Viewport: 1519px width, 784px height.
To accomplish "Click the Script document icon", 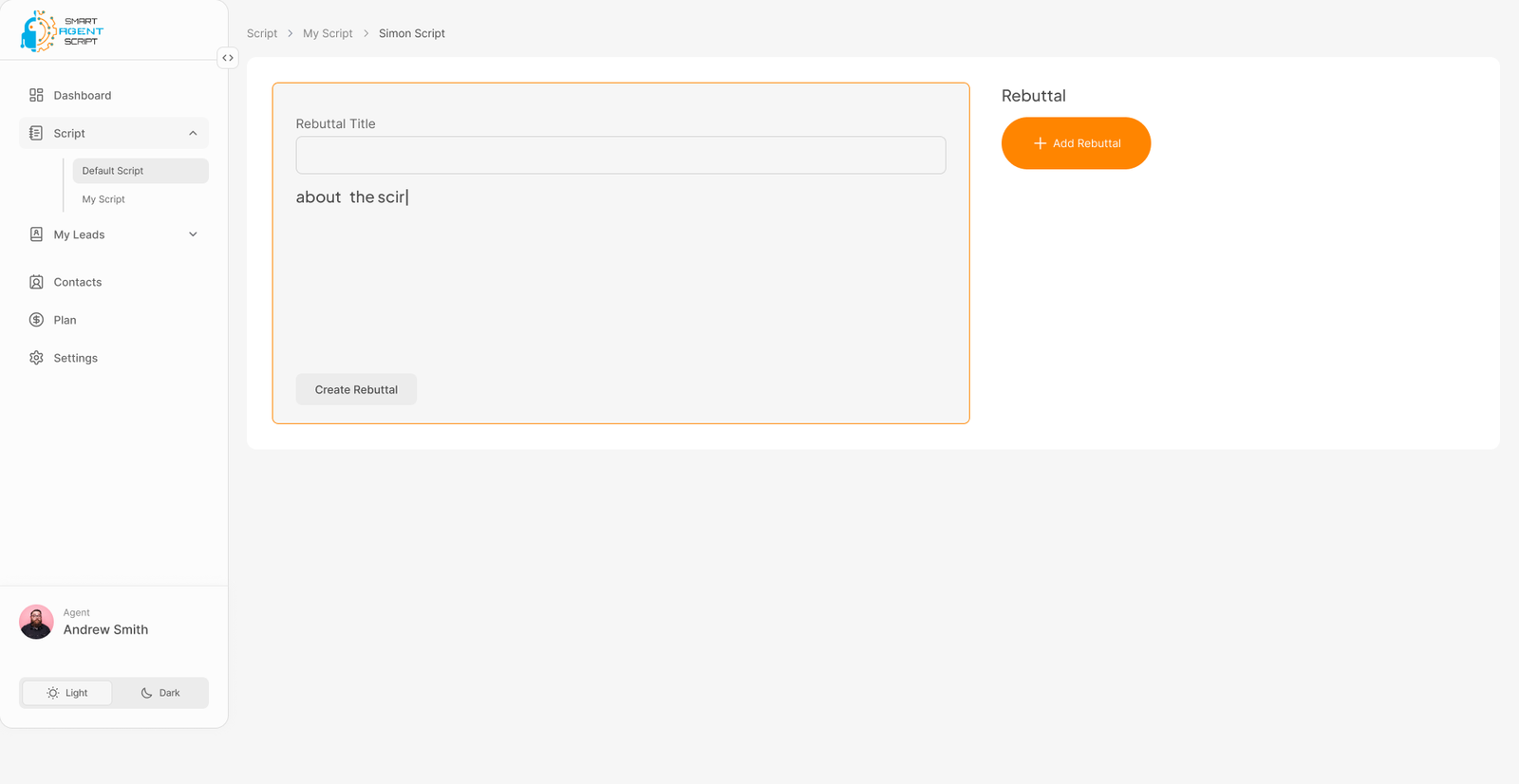I will (36, 133).
